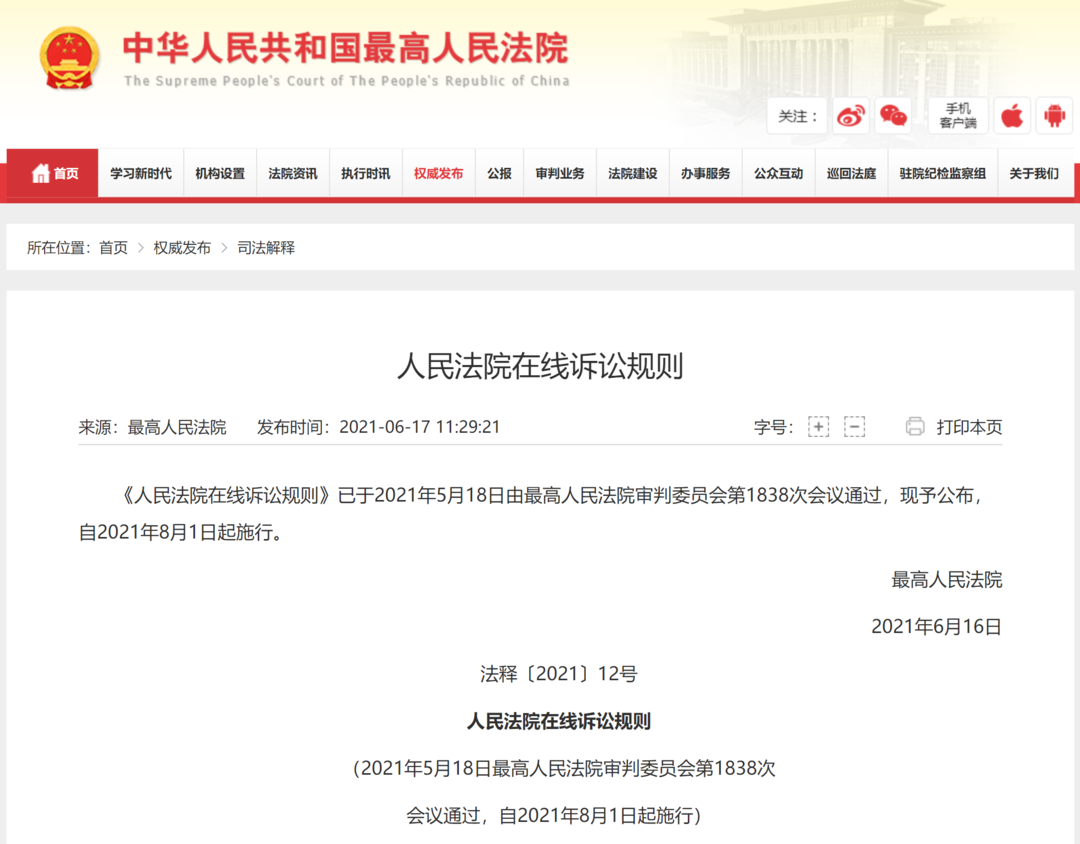Open the 法院资讯 menu

tap(293, 174)
